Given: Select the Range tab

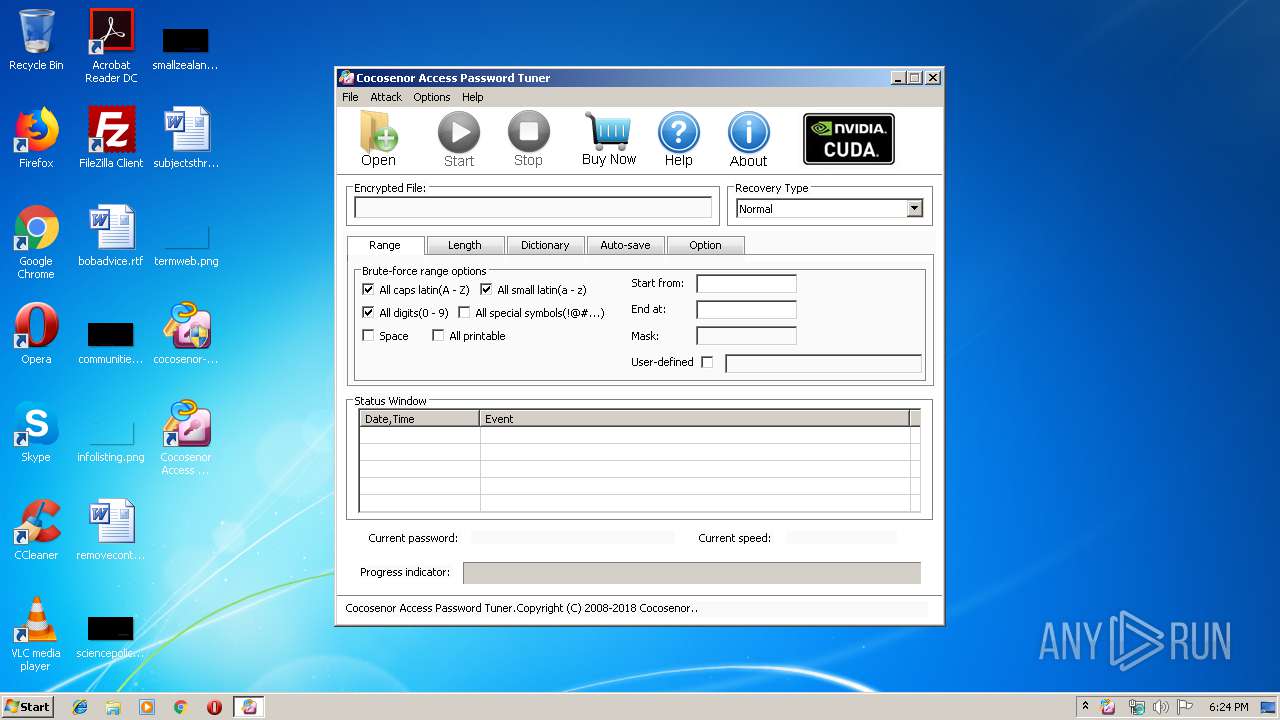Looking at the screenshot, I should coord(385,245).
